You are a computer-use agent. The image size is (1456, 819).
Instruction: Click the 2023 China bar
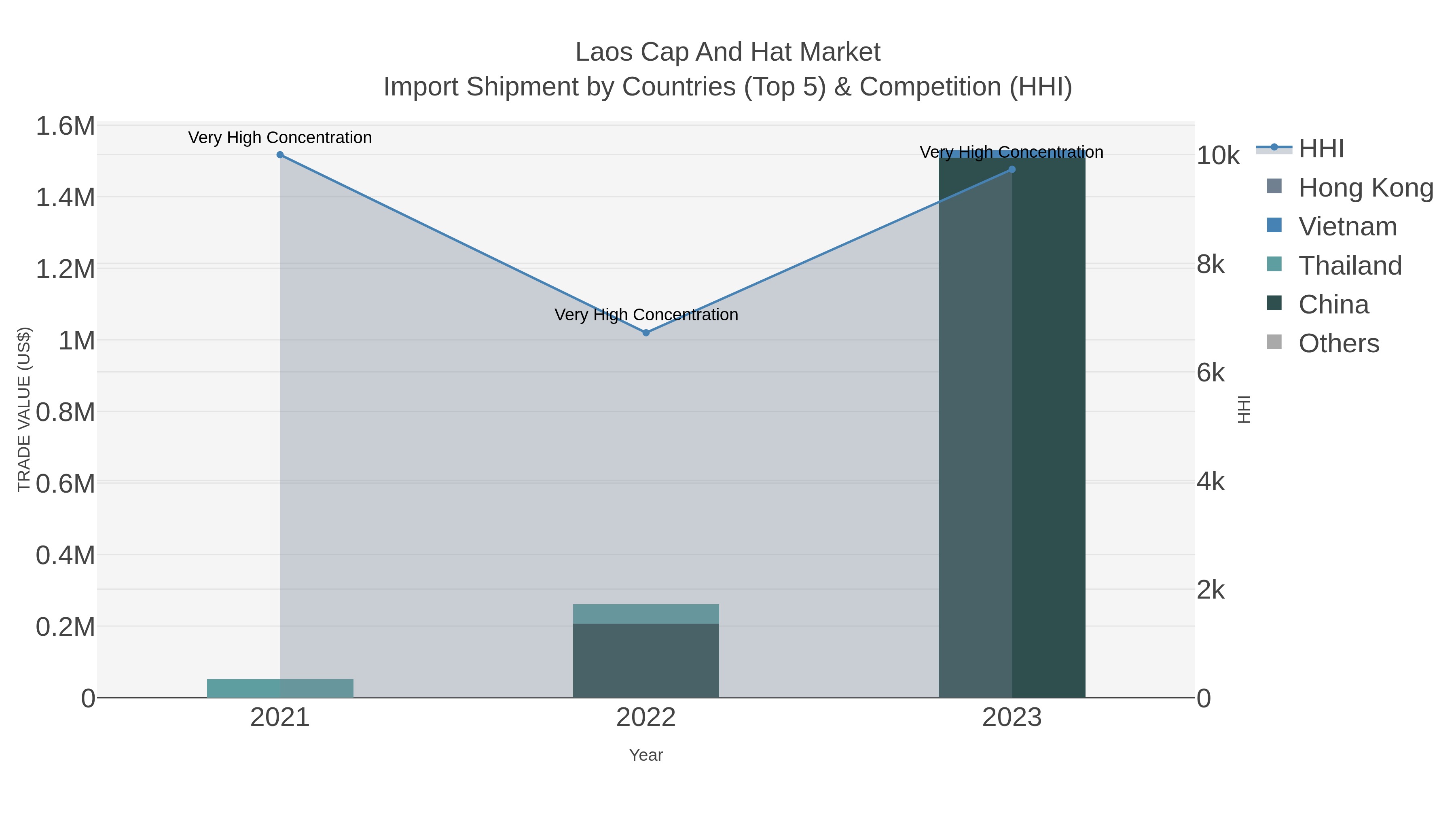[x=1012, y=427]
